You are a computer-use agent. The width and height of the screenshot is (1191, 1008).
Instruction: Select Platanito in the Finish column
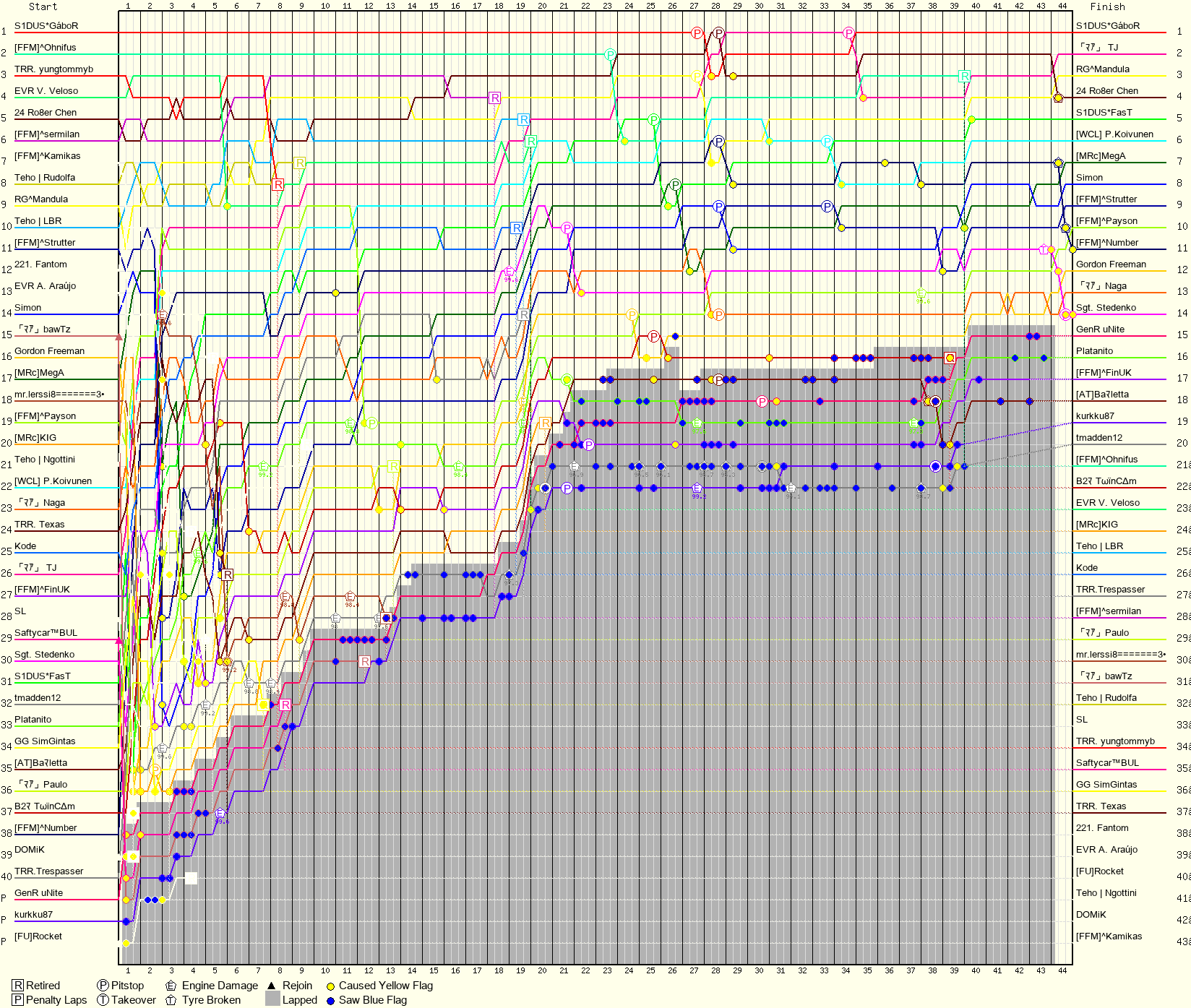coord(1094,351)
